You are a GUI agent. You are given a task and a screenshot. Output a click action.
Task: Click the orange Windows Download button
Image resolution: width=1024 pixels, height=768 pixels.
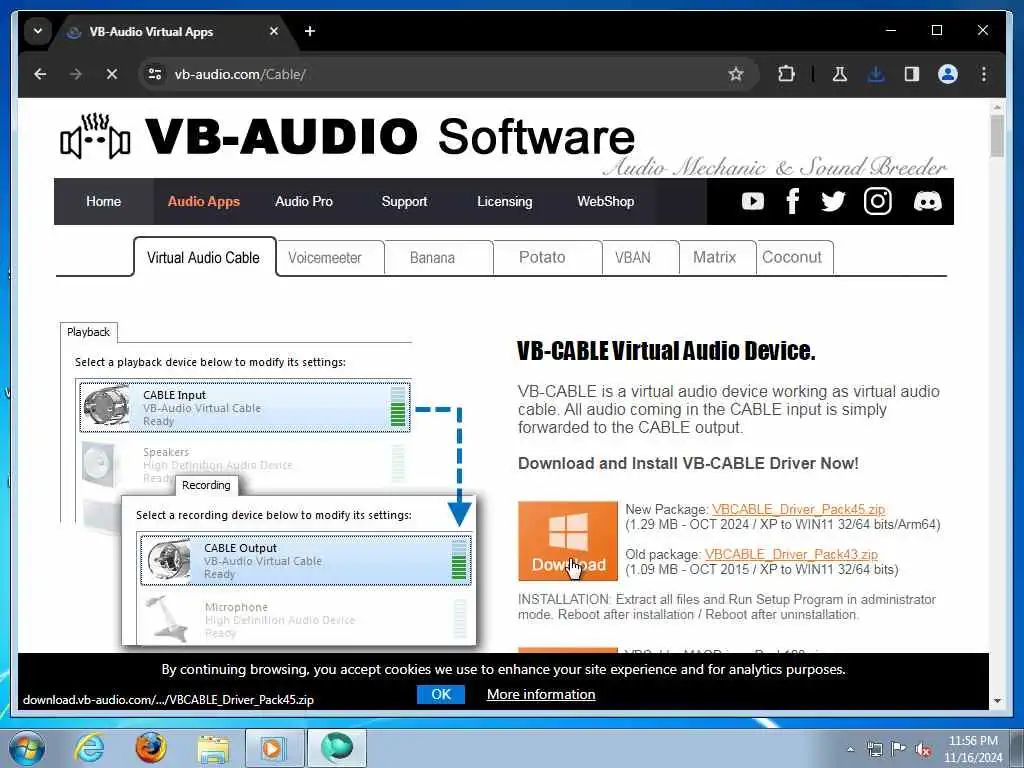tap(568, 541)
